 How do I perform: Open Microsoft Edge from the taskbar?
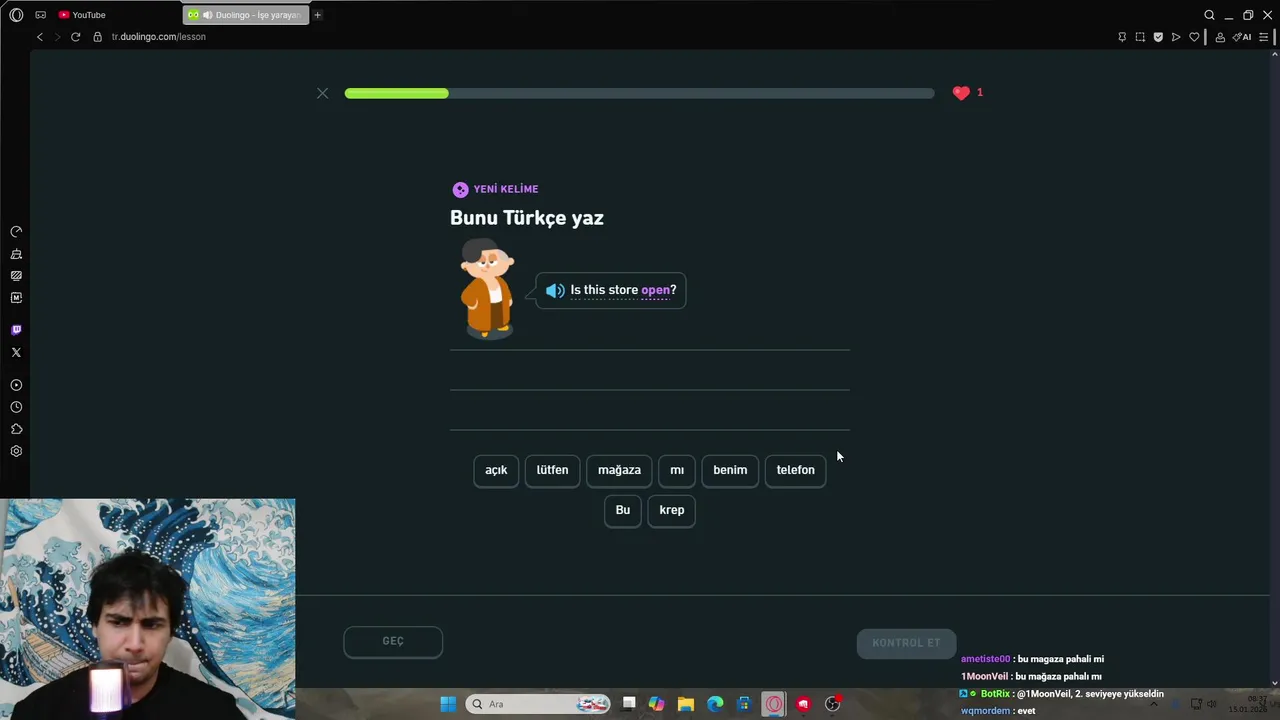(715, 704)
